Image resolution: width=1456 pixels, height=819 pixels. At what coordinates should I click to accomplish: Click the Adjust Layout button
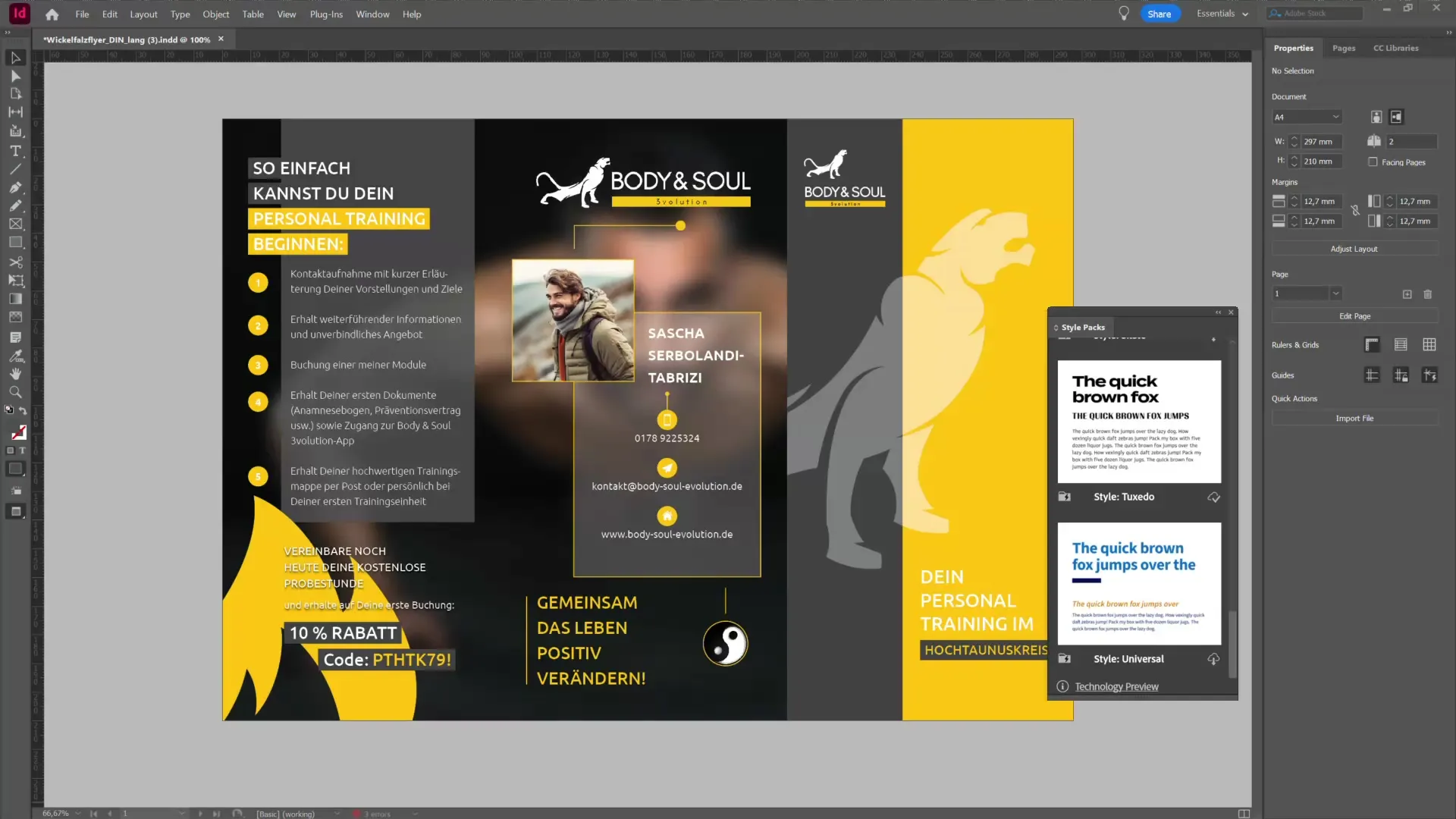click(x=1354, y=249)
